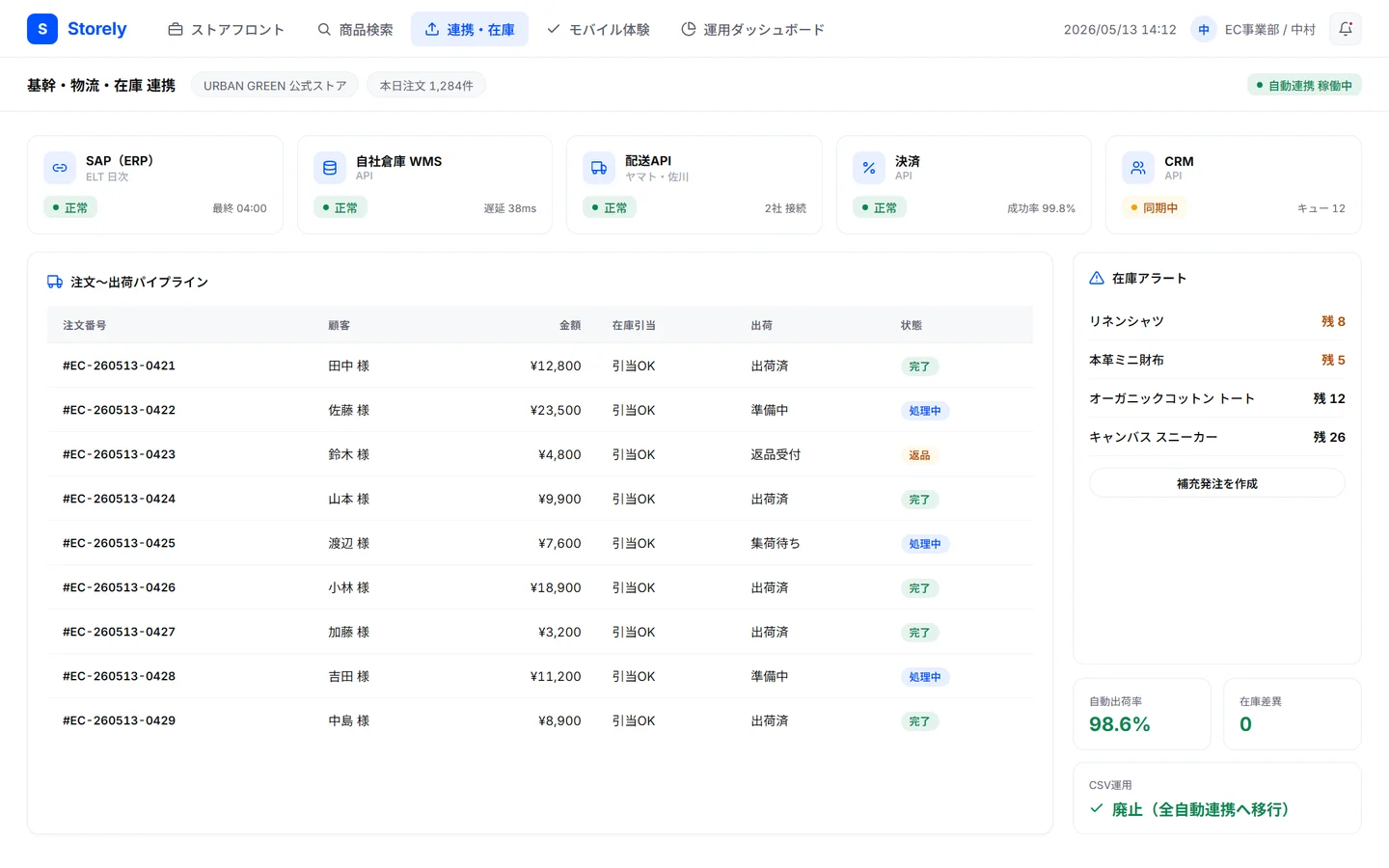Click the 2社 接続 value
Screen dimensions: 1389x868
click(785, 208)
